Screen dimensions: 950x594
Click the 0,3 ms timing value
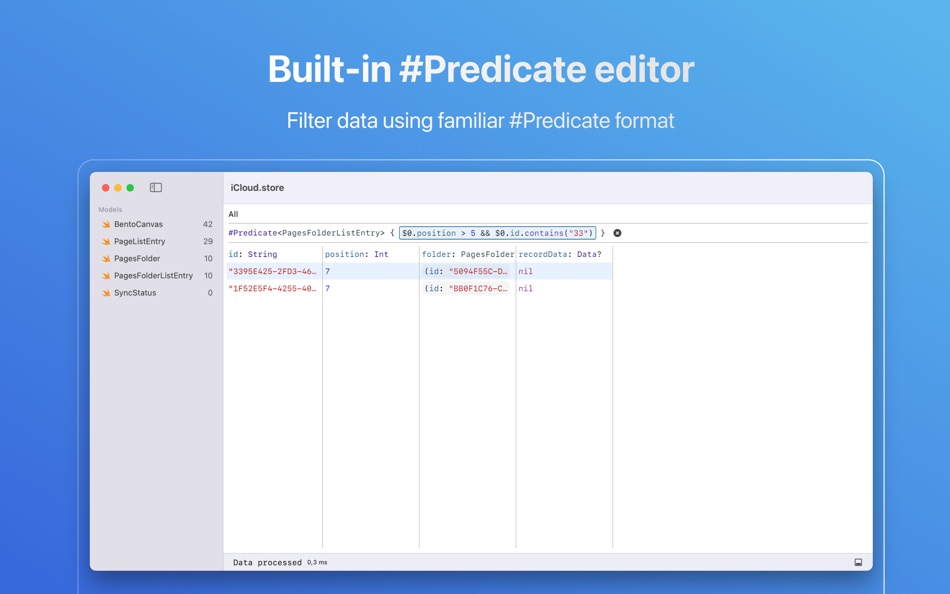pos(317,562)
